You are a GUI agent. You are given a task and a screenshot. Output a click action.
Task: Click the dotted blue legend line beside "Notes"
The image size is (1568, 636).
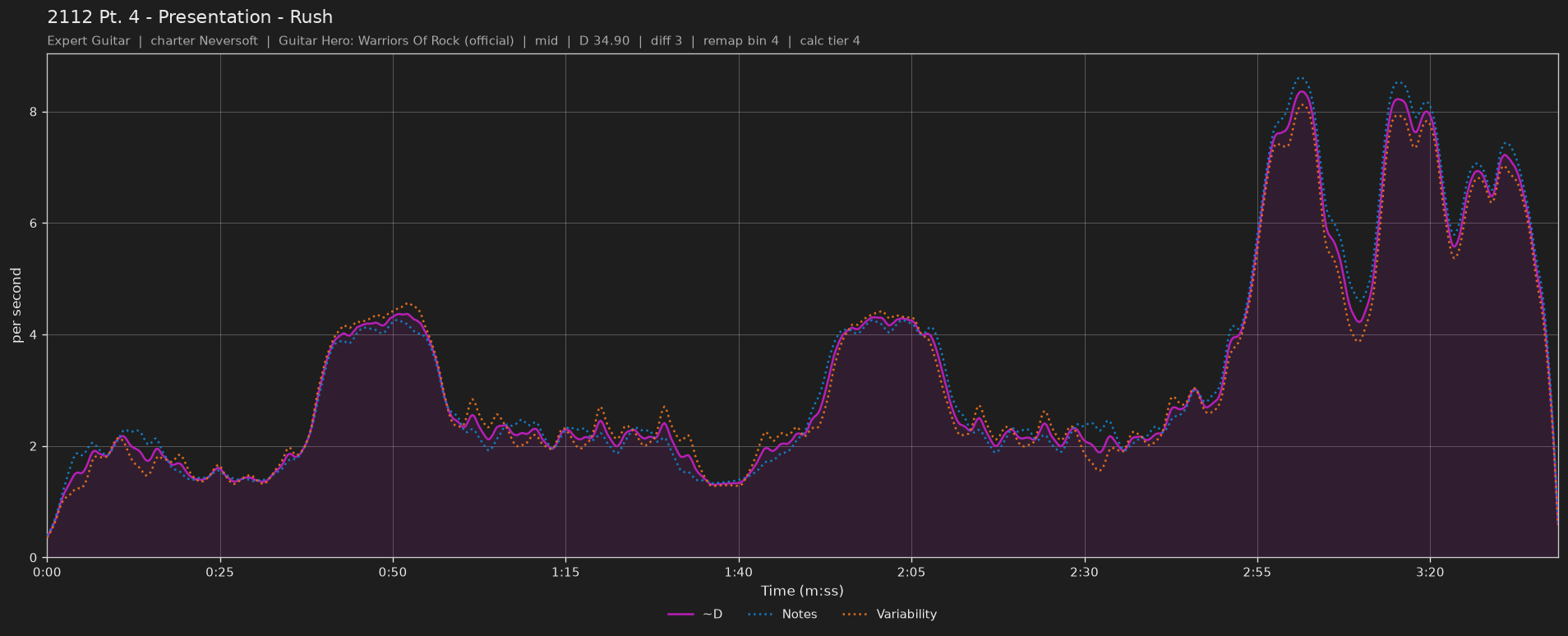(x=761, y=615)
